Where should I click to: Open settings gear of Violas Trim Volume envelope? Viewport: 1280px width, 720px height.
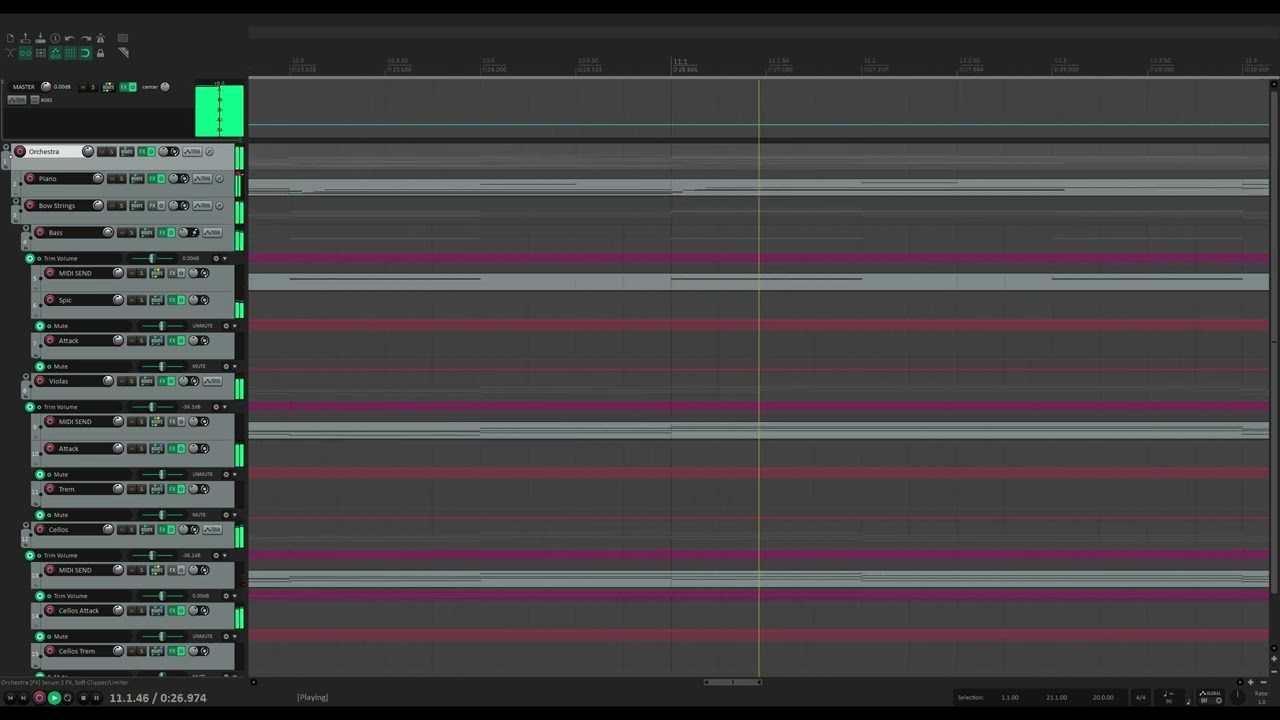pyautogui.click(x=216, y=407)
